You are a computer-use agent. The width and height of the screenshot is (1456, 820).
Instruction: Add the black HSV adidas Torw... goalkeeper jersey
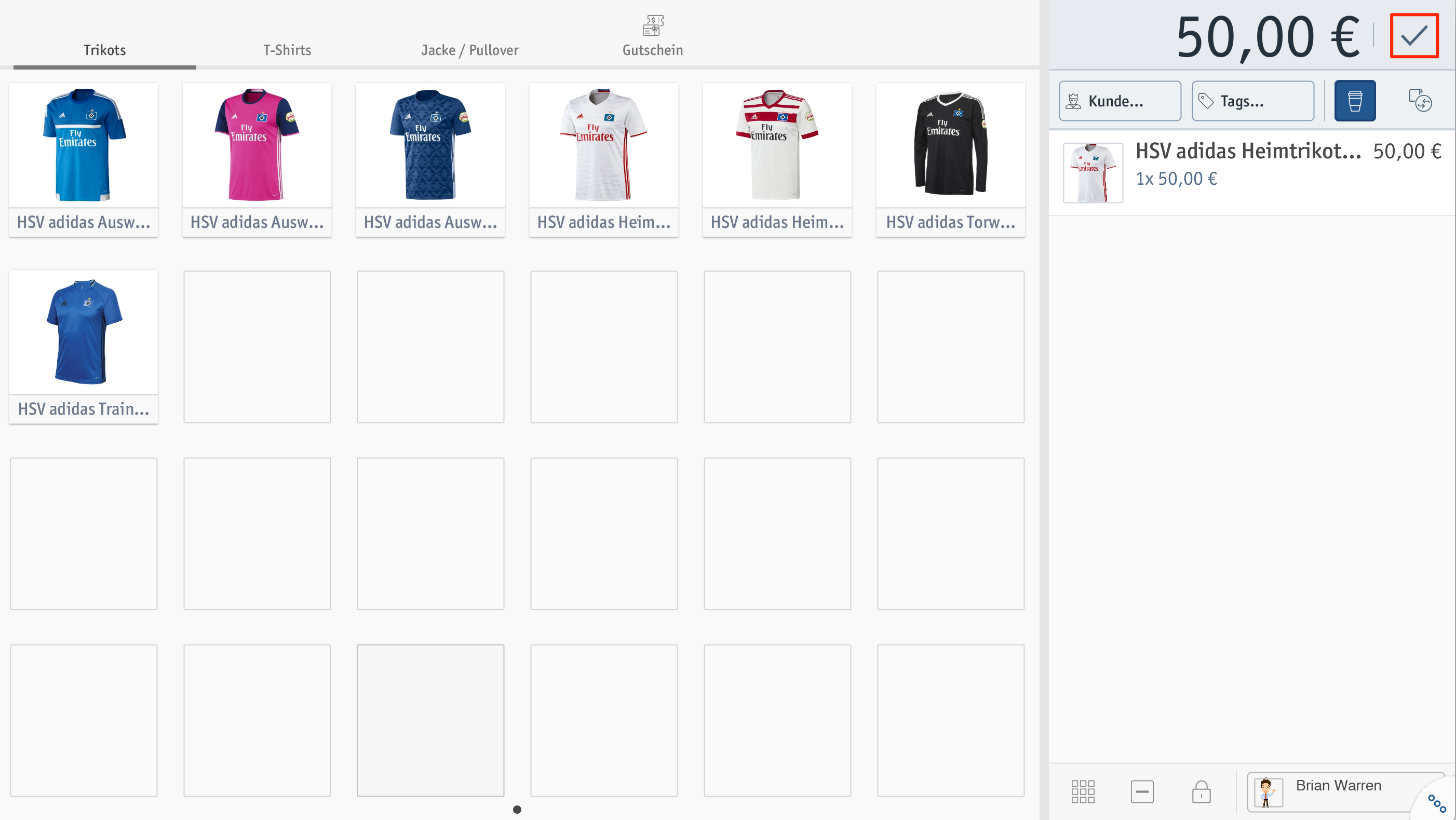(951, 160)
